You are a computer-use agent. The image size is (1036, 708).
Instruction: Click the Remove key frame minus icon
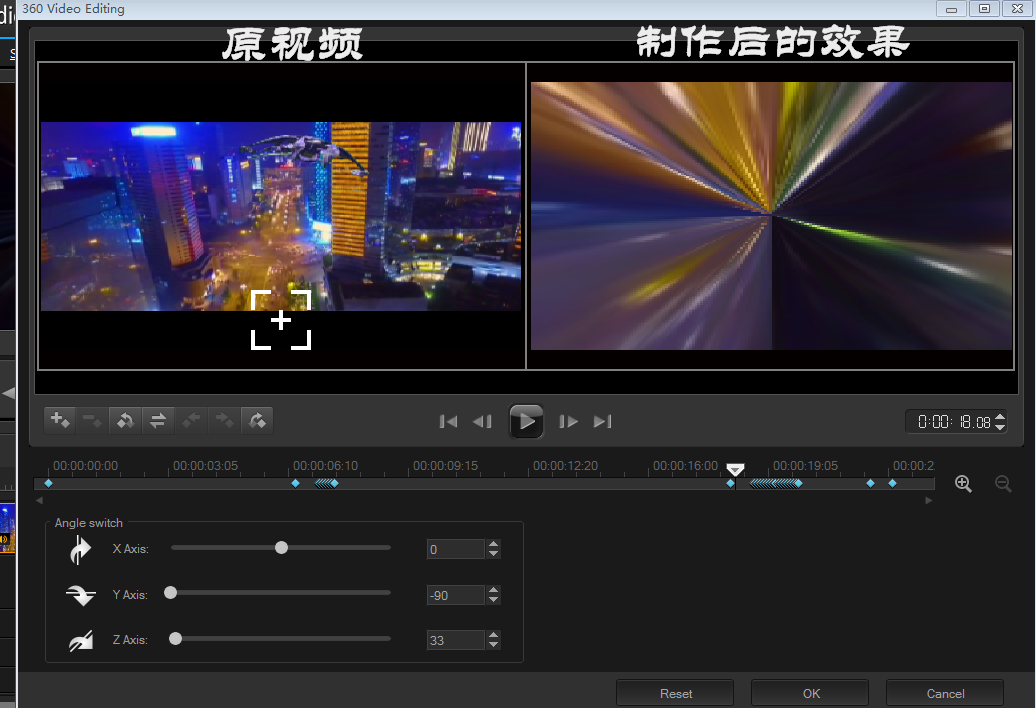92,420
